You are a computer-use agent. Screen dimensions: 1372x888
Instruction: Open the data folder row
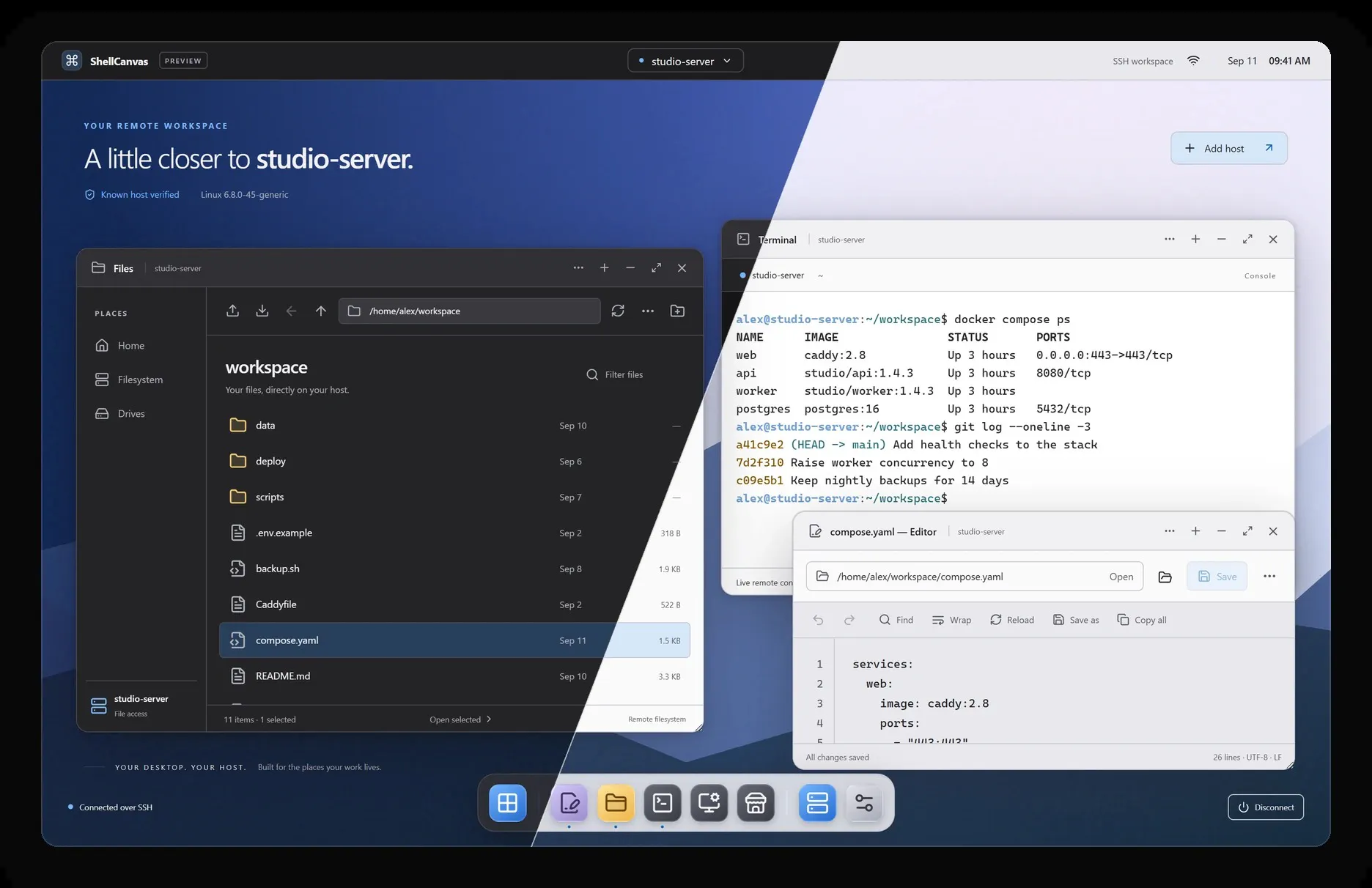pos(454,425)
